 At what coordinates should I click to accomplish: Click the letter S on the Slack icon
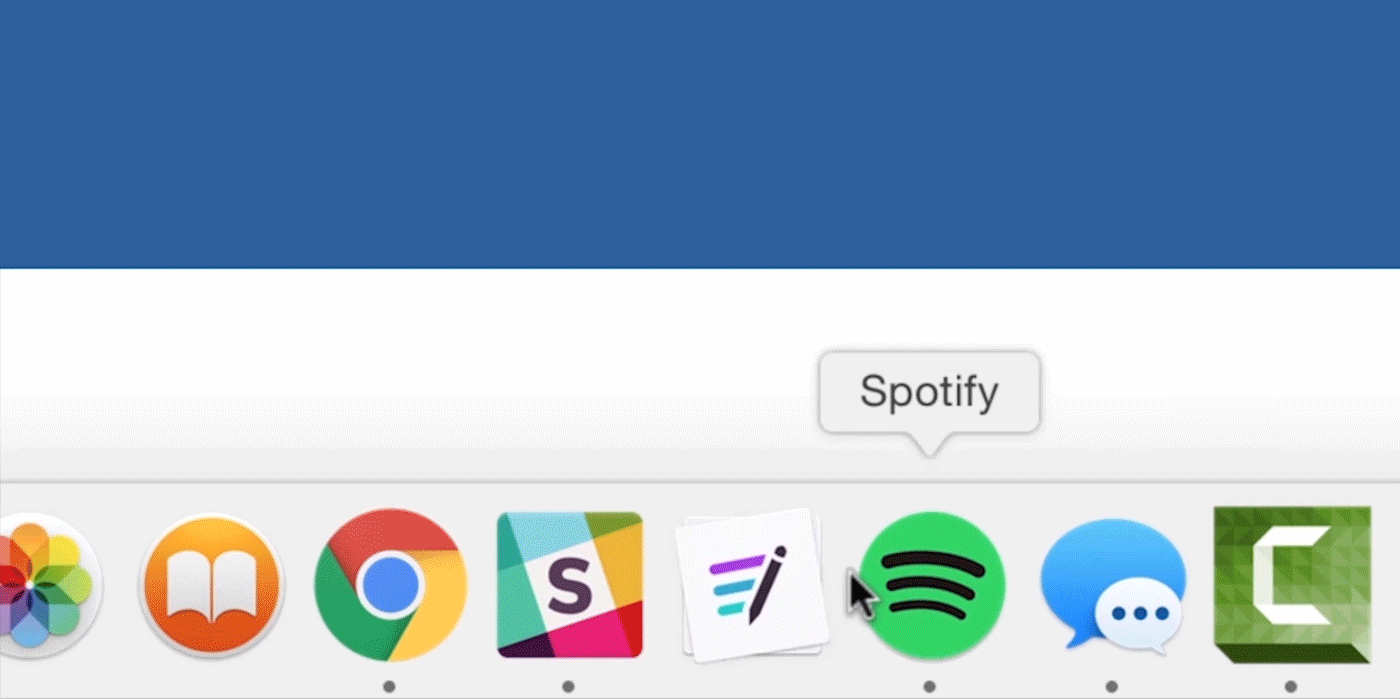click(x=568, y=585)
